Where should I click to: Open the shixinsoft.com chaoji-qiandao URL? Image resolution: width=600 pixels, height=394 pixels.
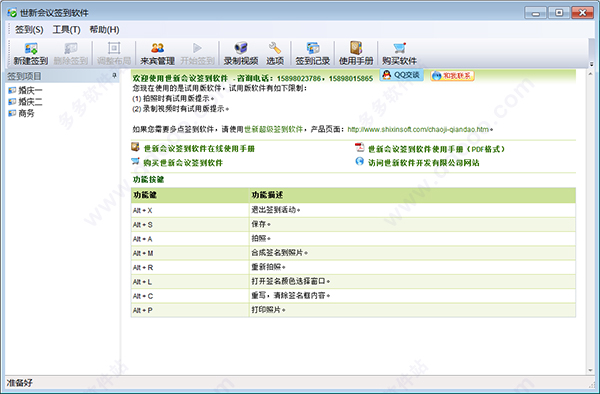(418, 129)
